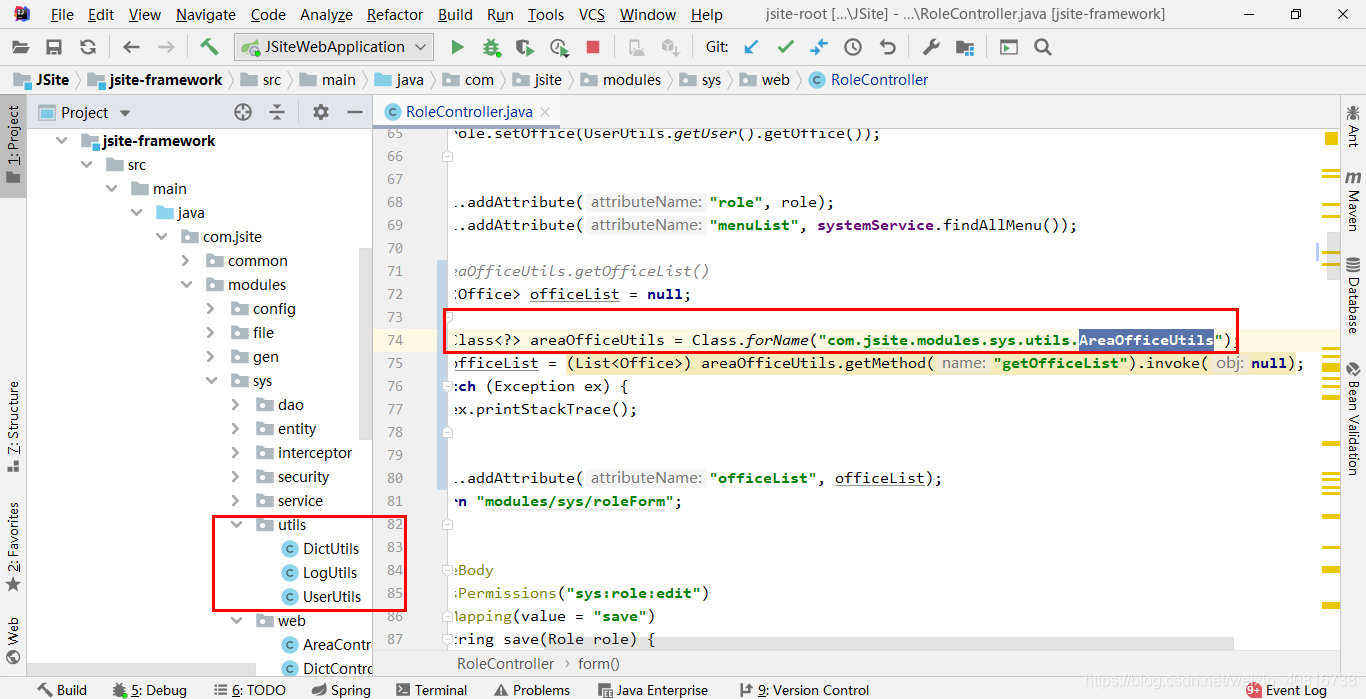Open the 9: Version Control tool window
The width and height of the screenshot is (1366, 699).
pos(804,690)
